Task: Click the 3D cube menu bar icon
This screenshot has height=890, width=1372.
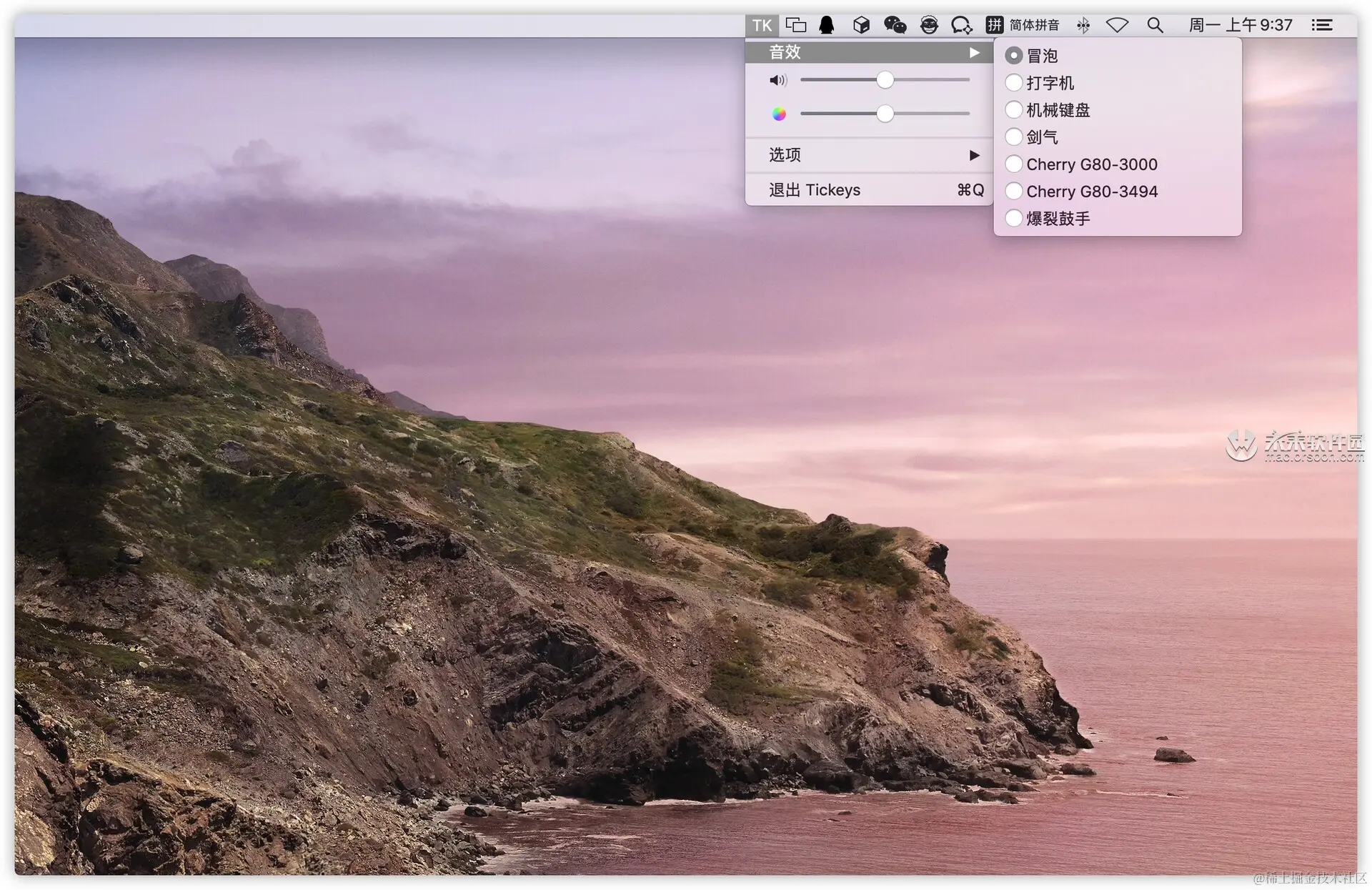Action: (861, 26)
